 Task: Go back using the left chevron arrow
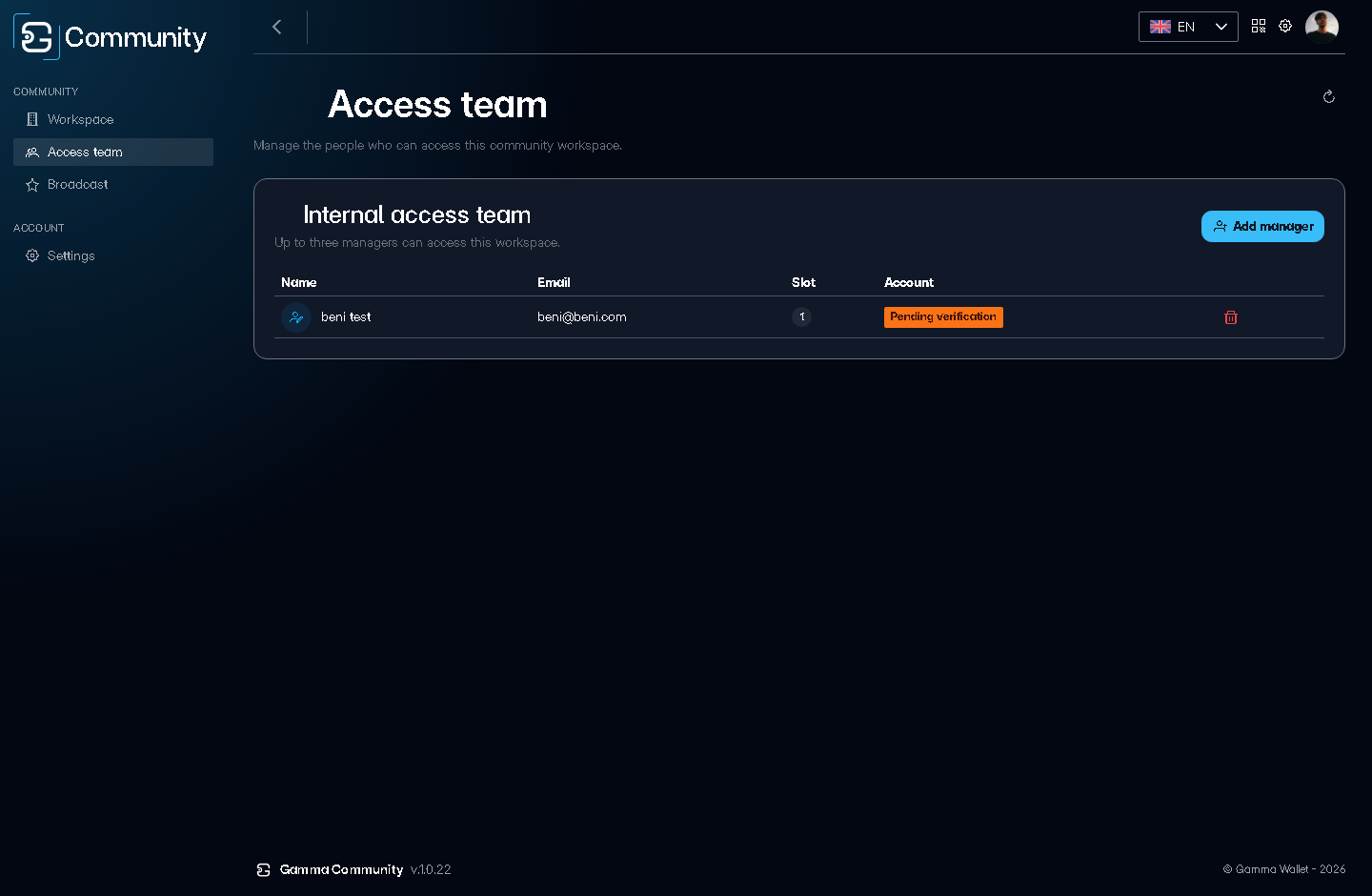277,27
